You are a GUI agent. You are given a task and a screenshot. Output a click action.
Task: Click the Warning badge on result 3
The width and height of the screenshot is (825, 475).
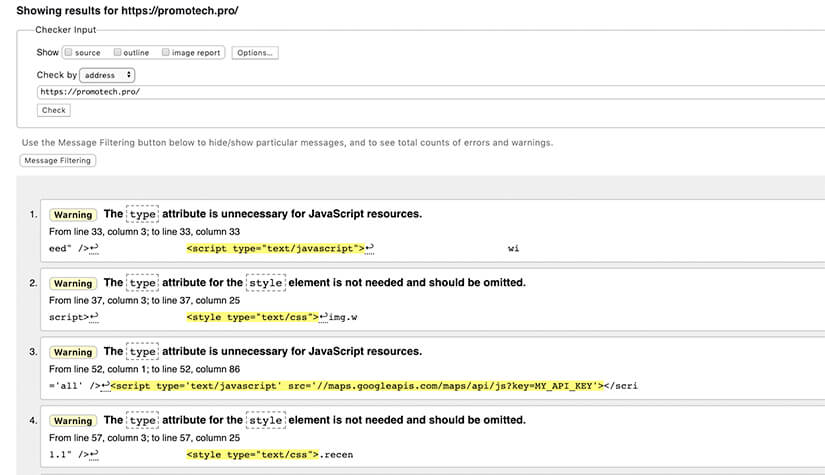(x=73, y=352)
